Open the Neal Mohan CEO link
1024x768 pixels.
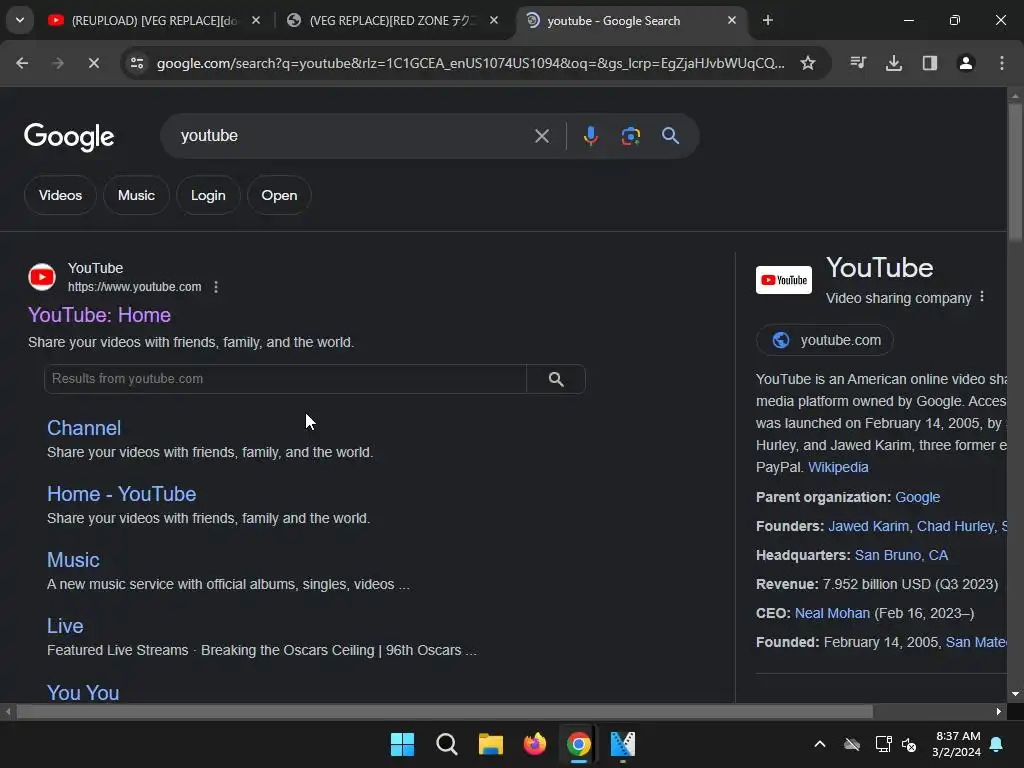click(832, 614)
